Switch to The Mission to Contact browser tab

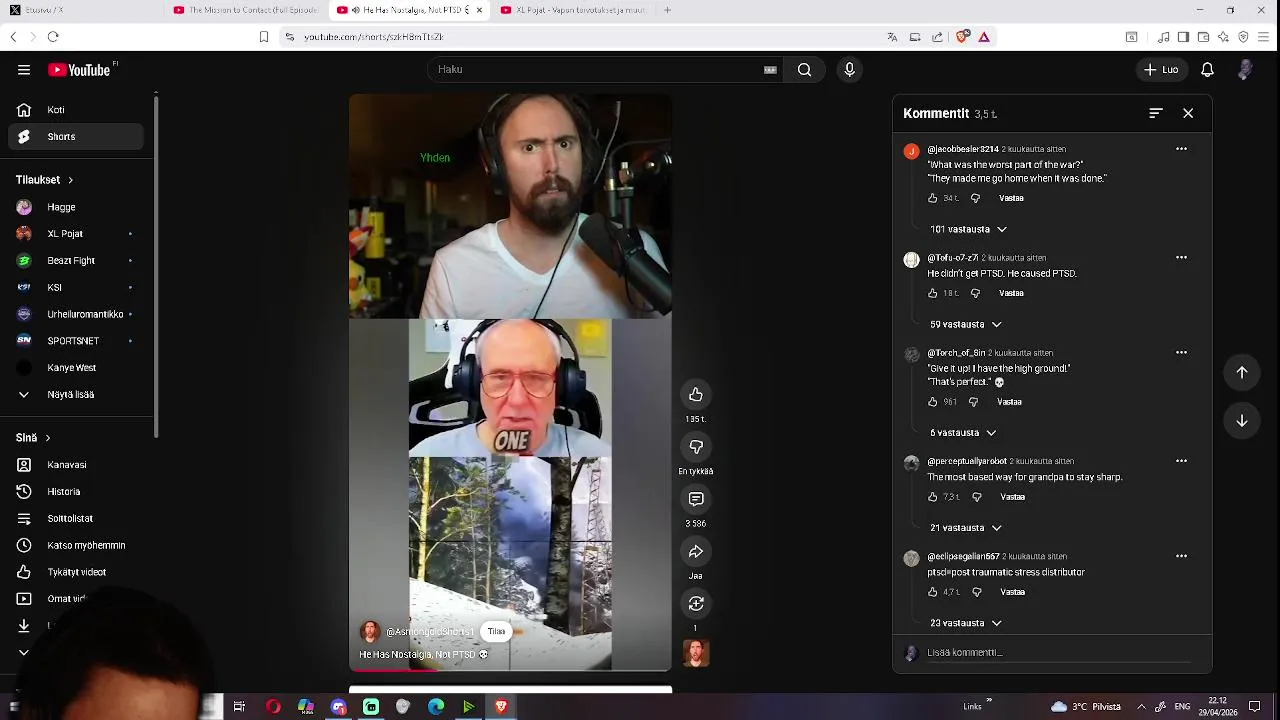245,10
